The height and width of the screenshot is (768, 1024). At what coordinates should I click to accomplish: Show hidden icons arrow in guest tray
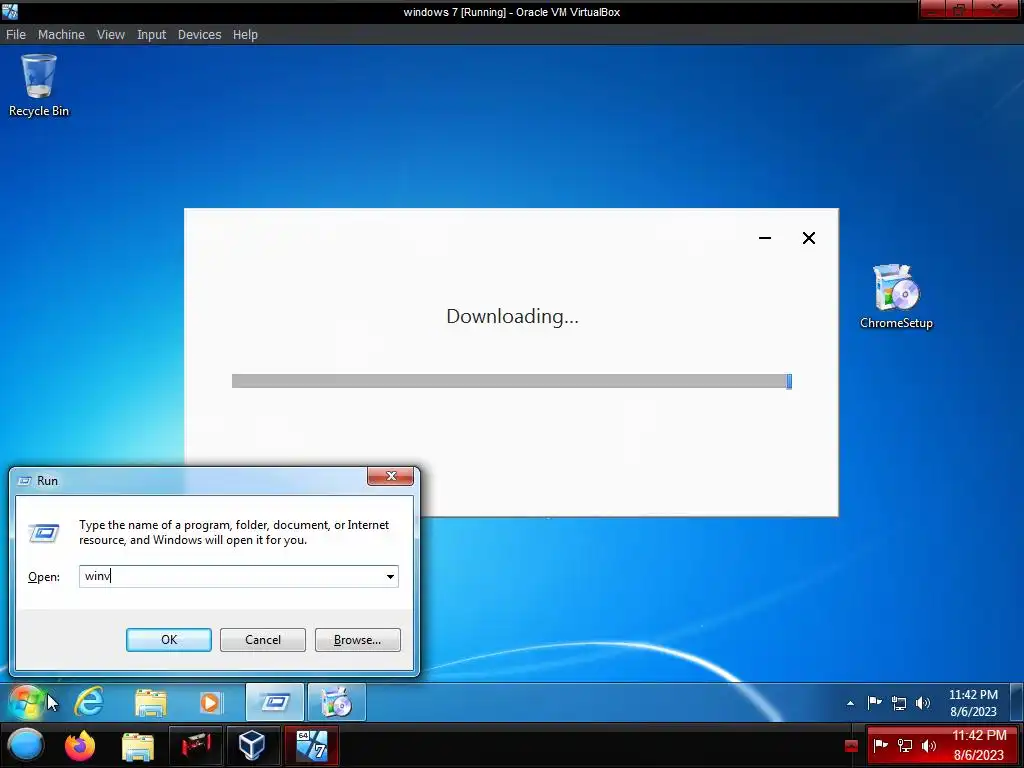pyautogui.click(x=850, y=703)
